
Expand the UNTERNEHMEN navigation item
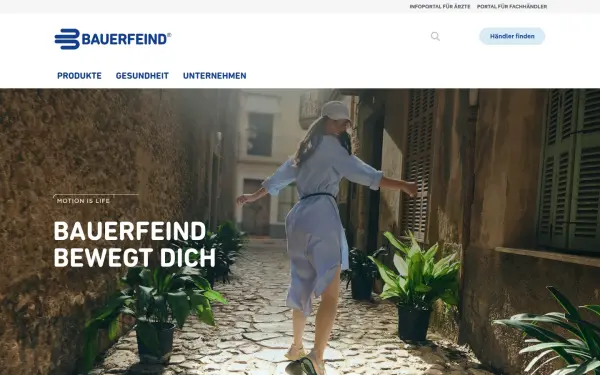(x=214, y=76)
